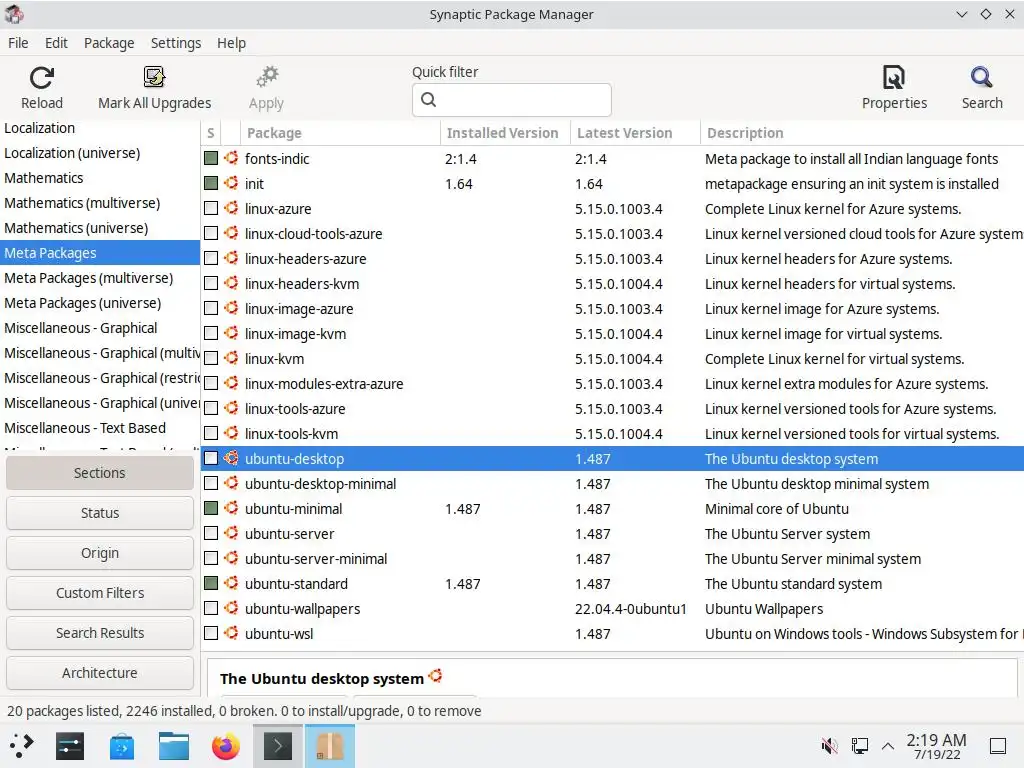This screenshot has width=1024, height=768.
Task: Click the Ubuntu support icon beside linux-azure
Action: click(231, 208)
